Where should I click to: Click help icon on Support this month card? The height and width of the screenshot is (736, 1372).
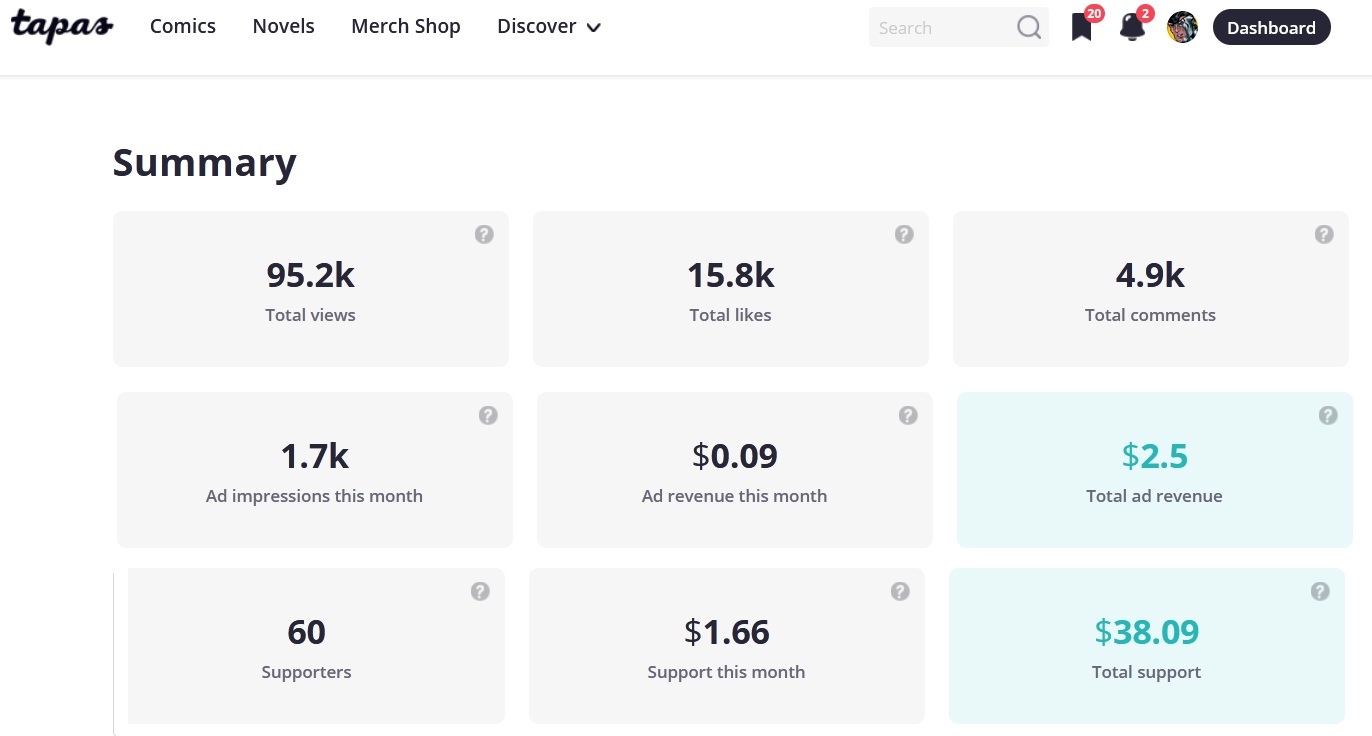tap(900, 592)
